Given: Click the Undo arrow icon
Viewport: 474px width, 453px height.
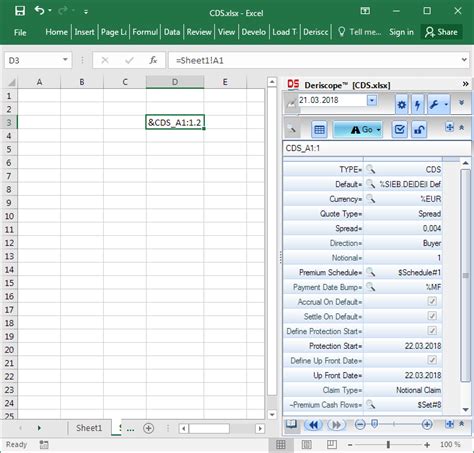Looking at the screenshot, I should [x=39, y=11].
